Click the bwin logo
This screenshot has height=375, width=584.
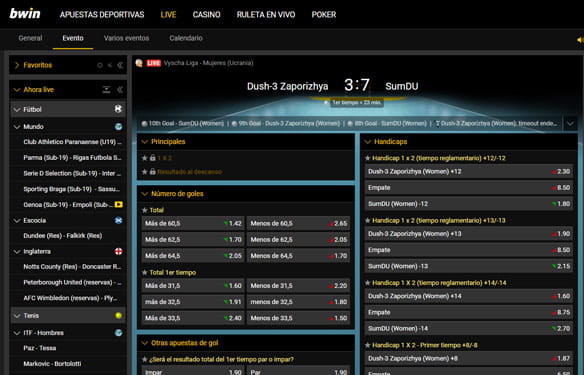[25, 14]
